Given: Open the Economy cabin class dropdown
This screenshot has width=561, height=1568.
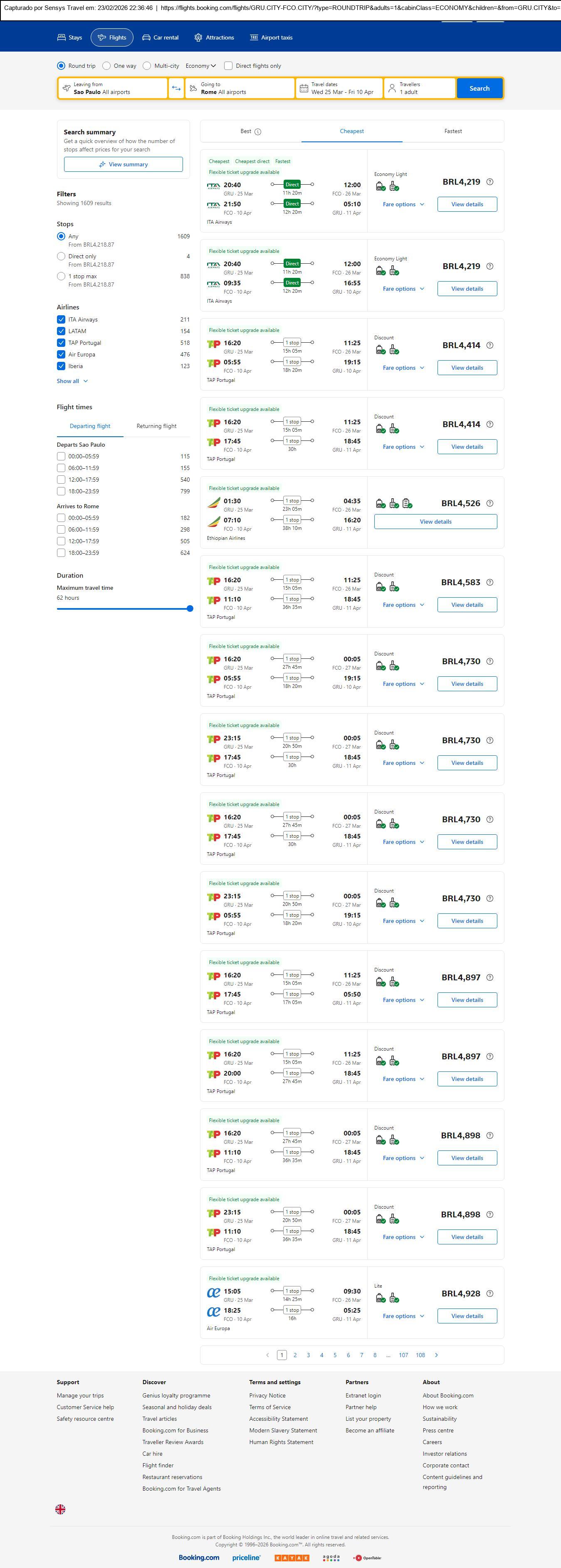Looking at the screenshot, I should (201, 66).
